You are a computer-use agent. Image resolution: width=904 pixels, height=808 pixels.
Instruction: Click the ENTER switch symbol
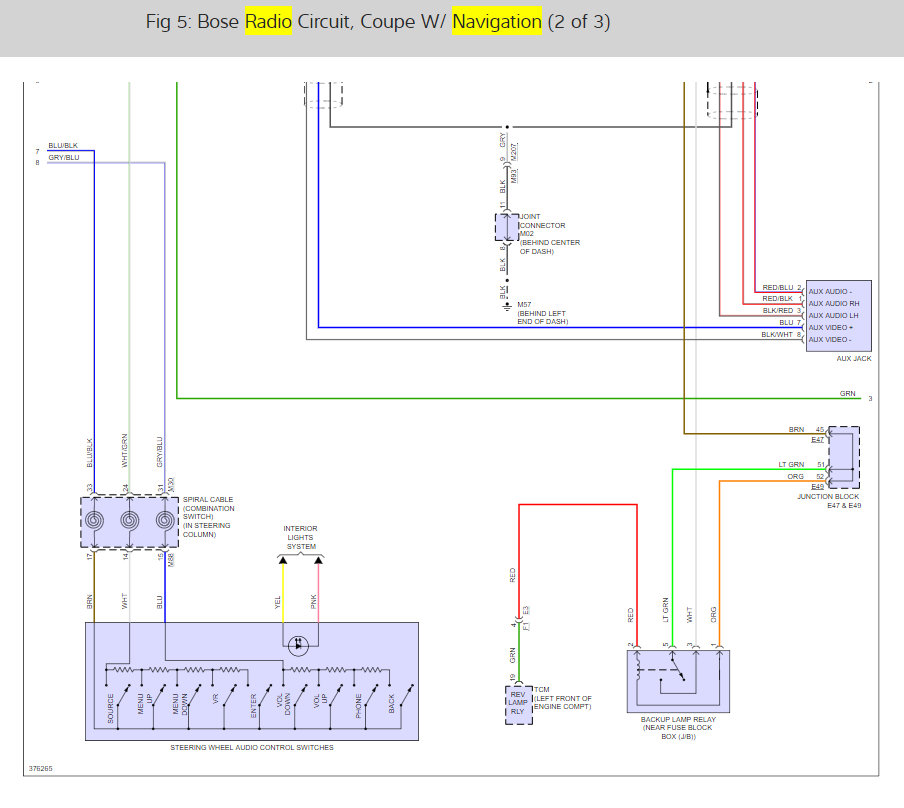(259, 707)
